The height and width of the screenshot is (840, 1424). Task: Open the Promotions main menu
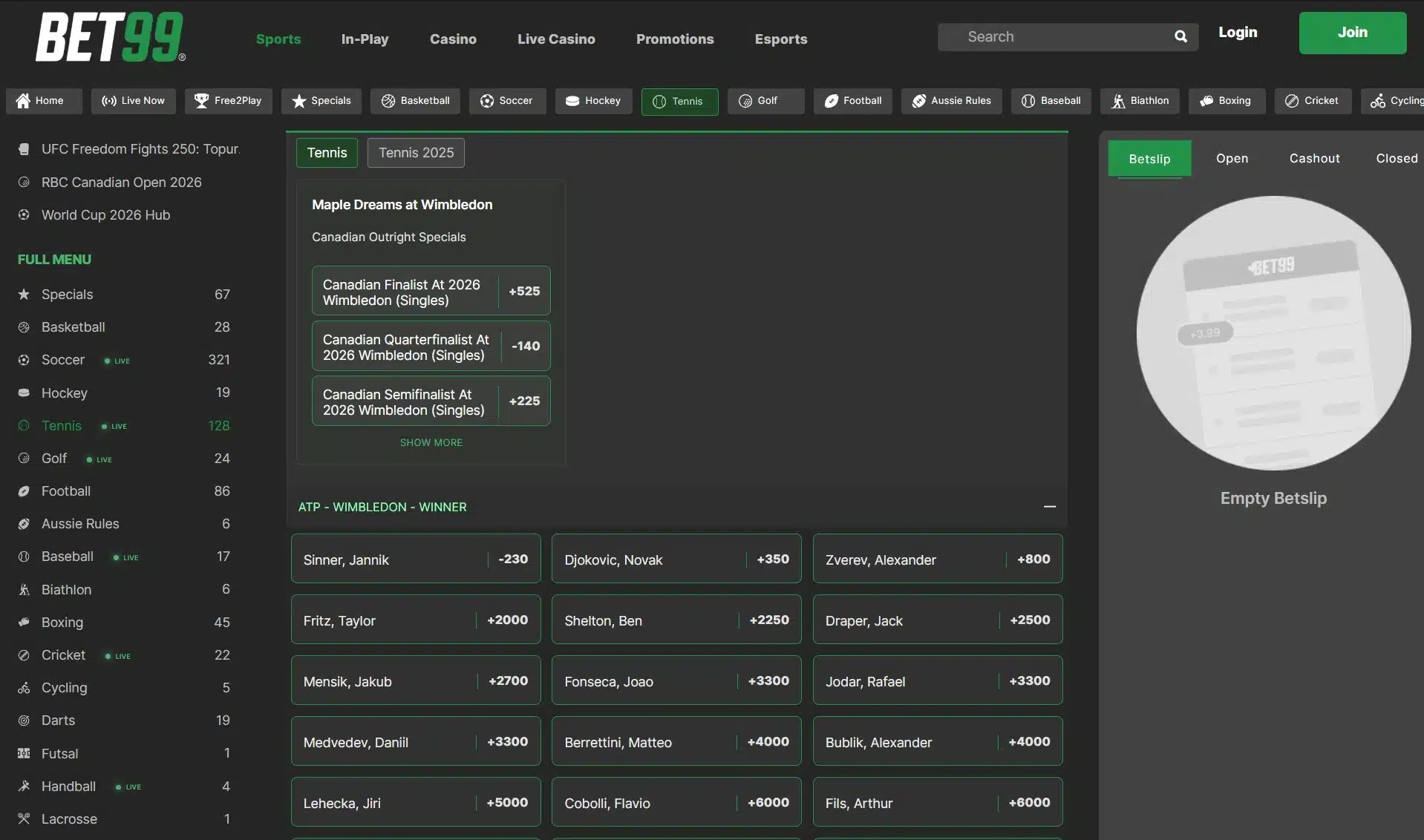coord(675,39)
